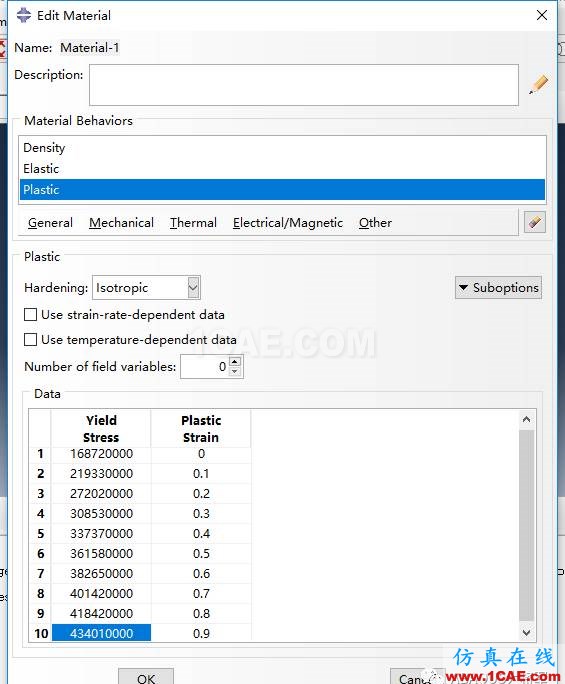Select yield stress cell 401420000
The width and height of the screenshot is (565, 684).
101,594
